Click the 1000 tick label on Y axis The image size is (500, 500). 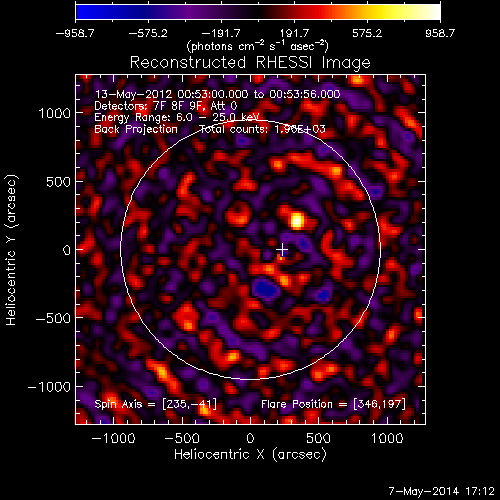pyautogui.click(x=55, y=113)
